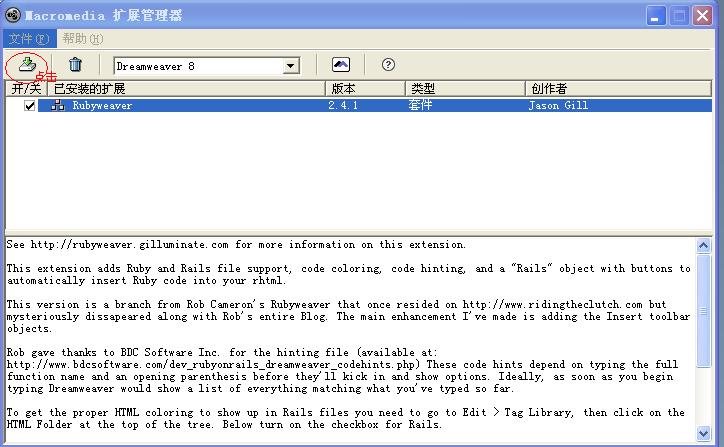
Task: Sort by the 已安装的扩展 column header
Action: tap(187, 89)
